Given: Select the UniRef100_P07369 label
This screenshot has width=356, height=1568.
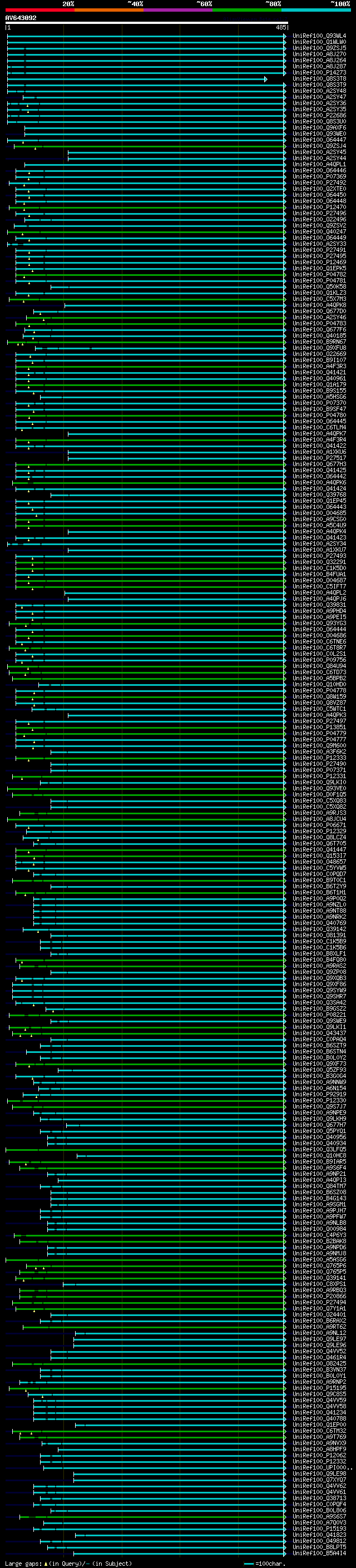Looking at the screenshot, I should (x=319, y=176).
